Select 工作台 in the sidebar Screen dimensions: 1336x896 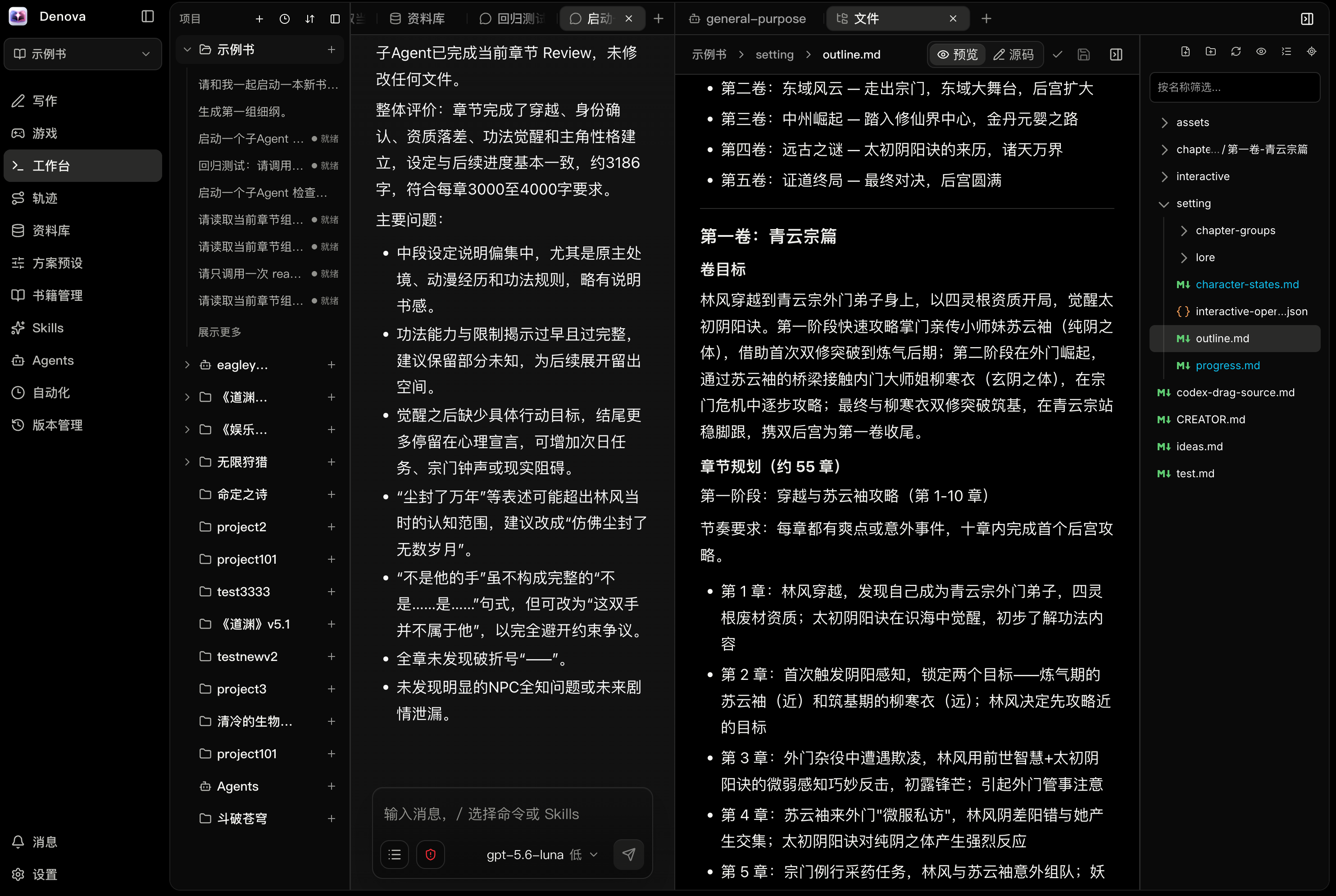click(83, 166)
